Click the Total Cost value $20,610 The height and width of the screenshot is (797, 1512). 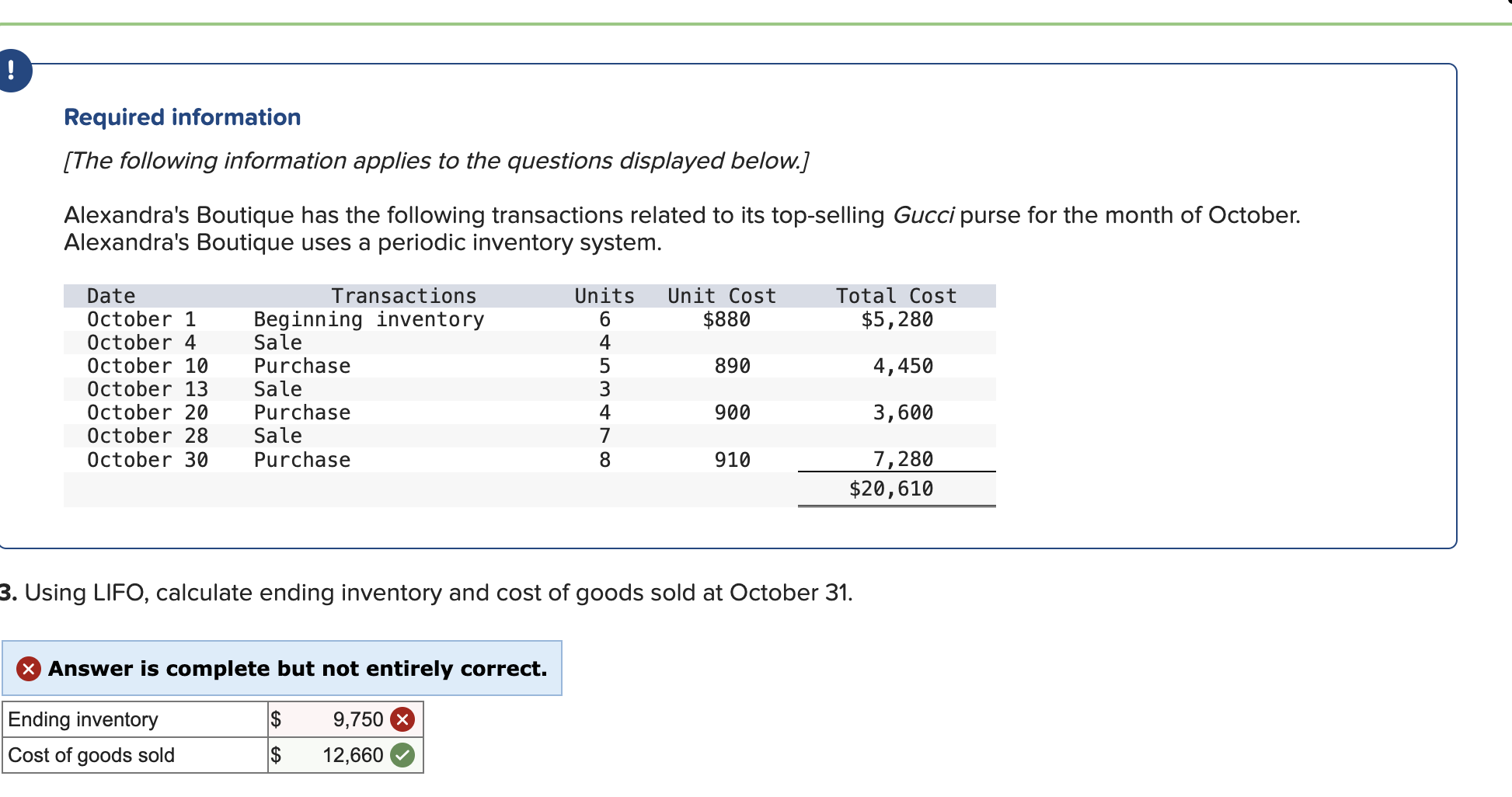(891, 488)
